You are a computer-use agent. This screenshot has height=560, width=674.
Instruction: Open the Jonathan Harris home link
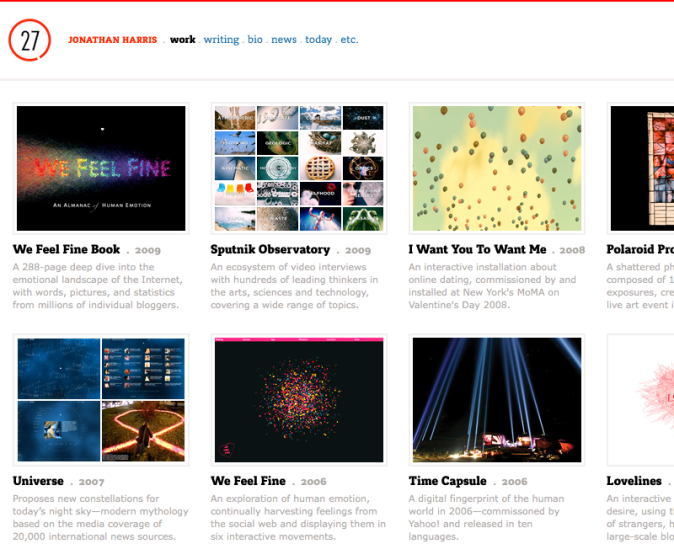(114, 40)
